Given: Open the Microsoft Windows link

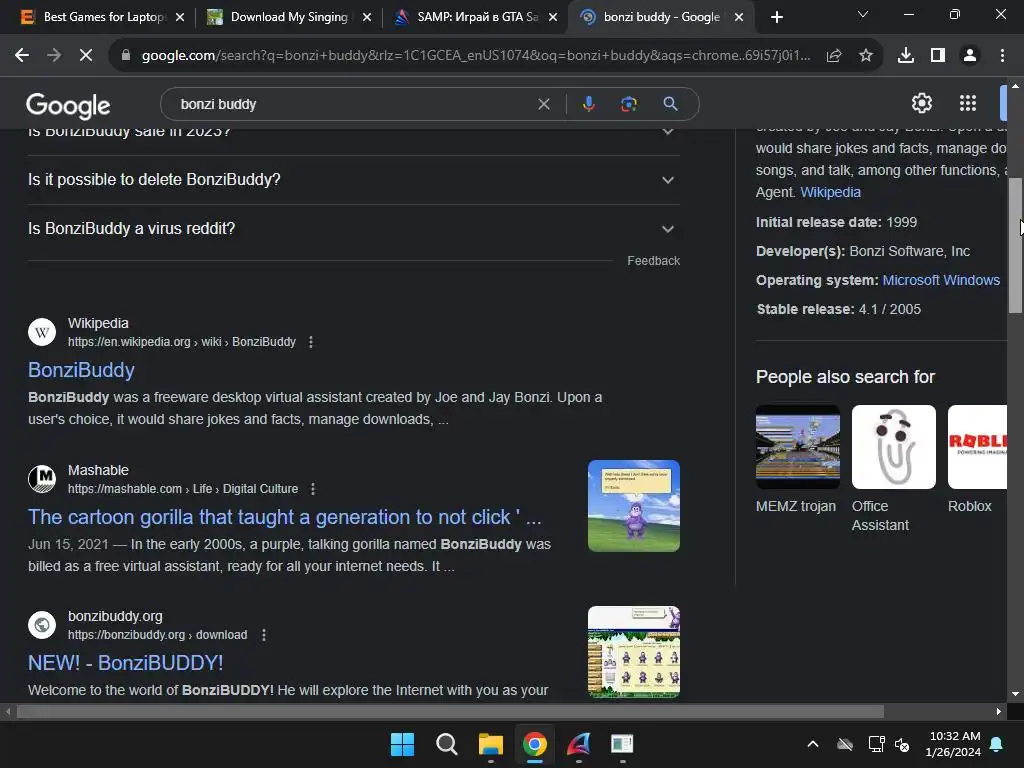Looking at the screenshot, I should [x=941, y=280].
